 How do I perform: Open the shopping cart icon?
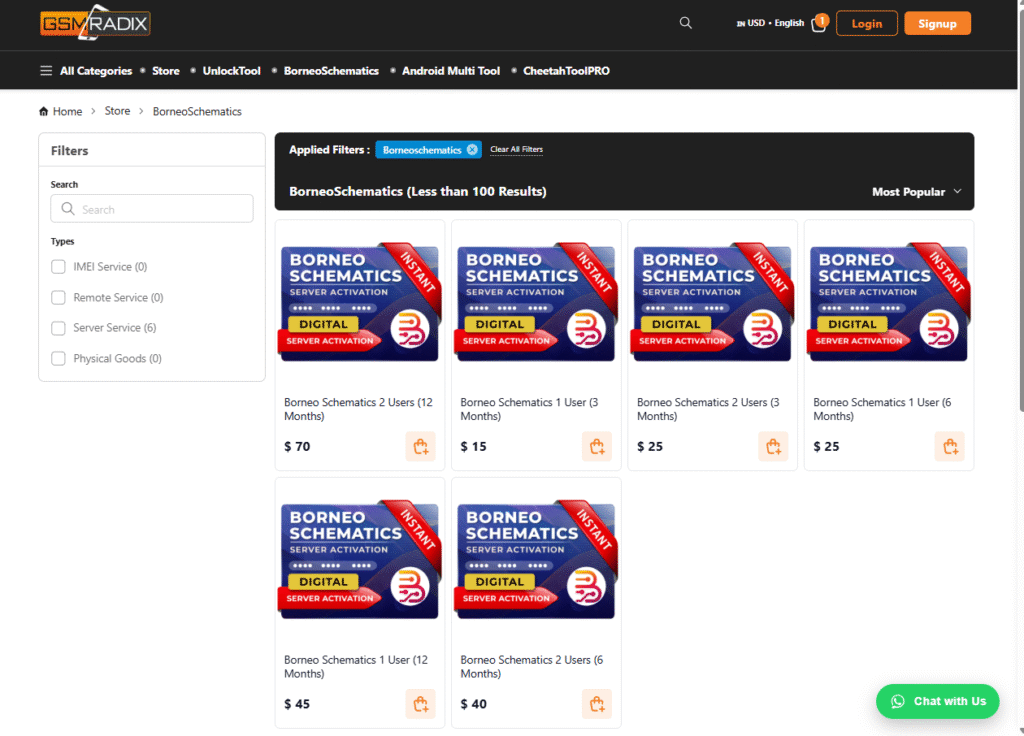[x=818, y=24]
